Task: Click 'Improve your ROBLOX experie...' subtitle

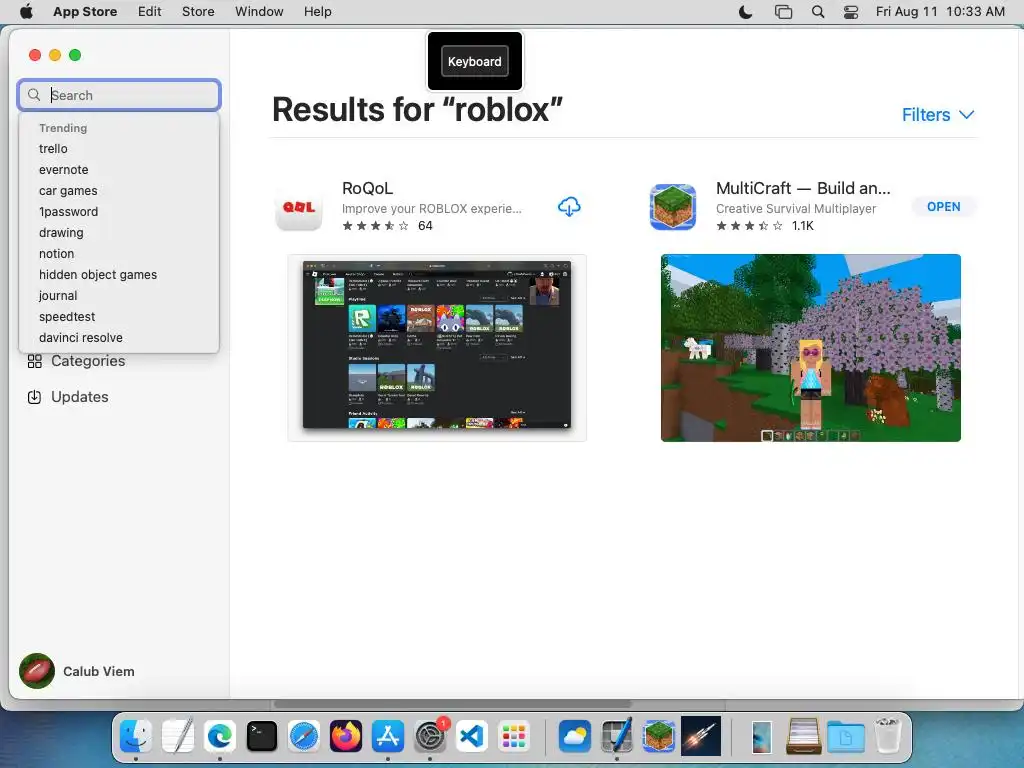Action: click(432, 208)
